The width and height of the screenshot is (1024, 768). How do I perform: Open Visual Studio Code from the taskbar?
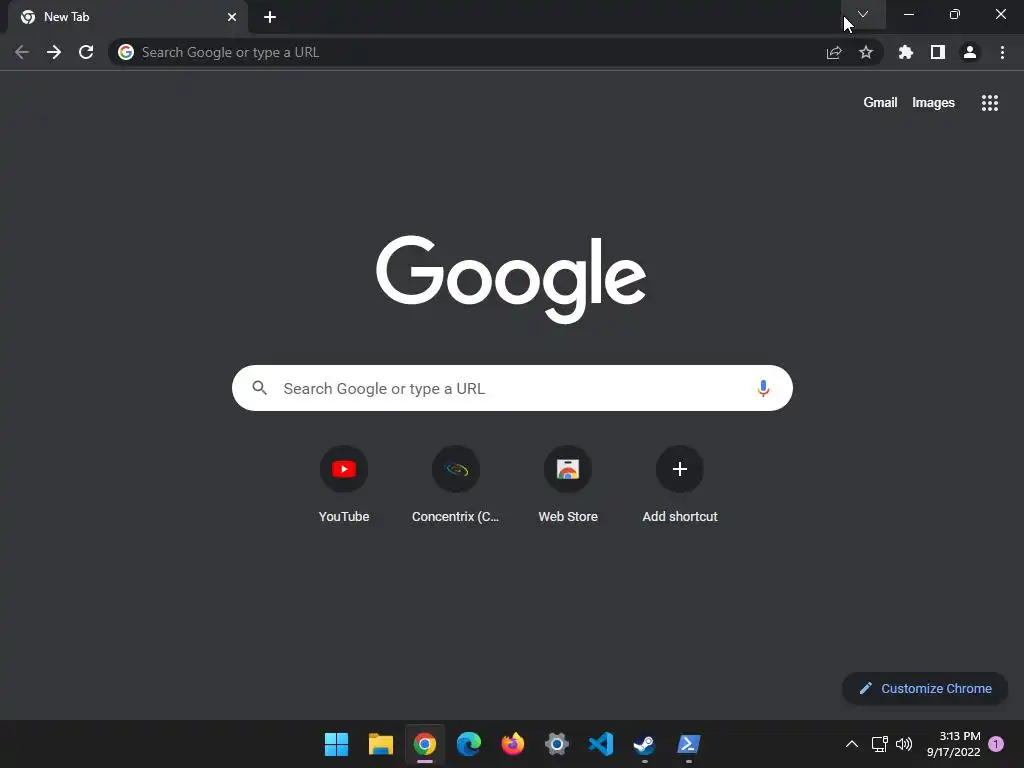[601, 744]
